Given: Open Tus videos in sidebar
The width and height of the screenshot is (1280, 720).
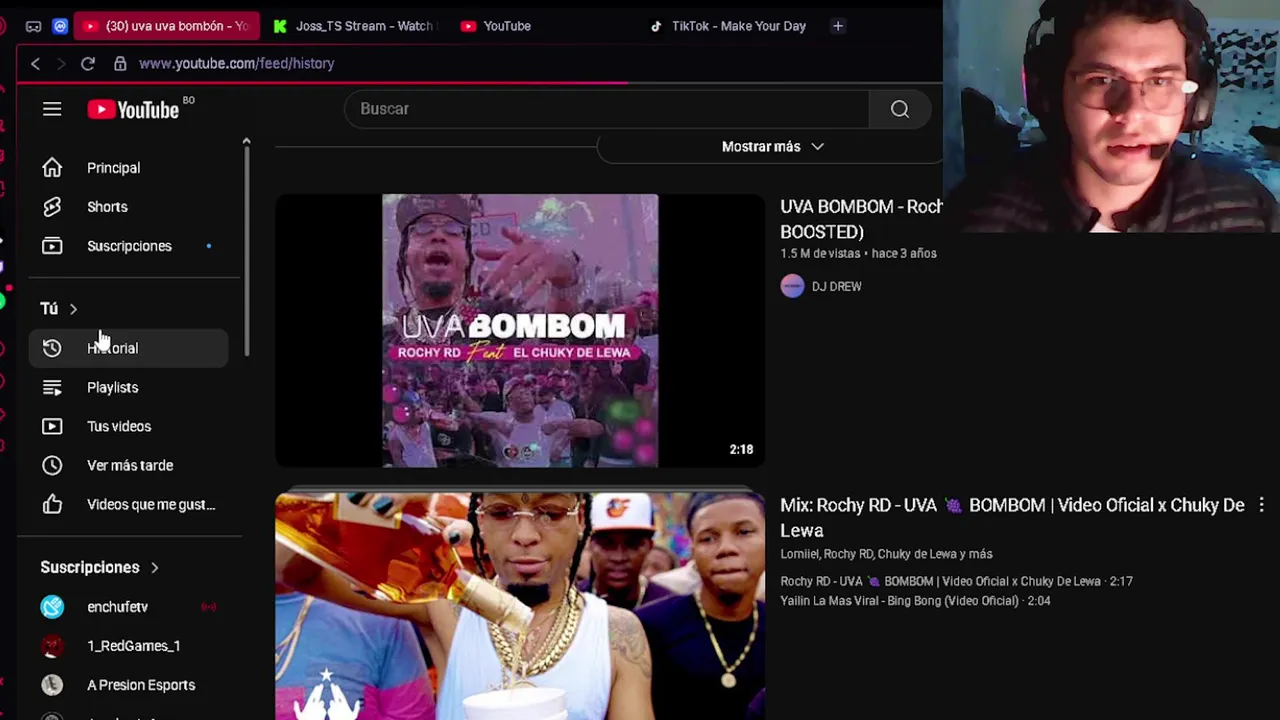Looking at the screenshot, I should pos(128,426).
